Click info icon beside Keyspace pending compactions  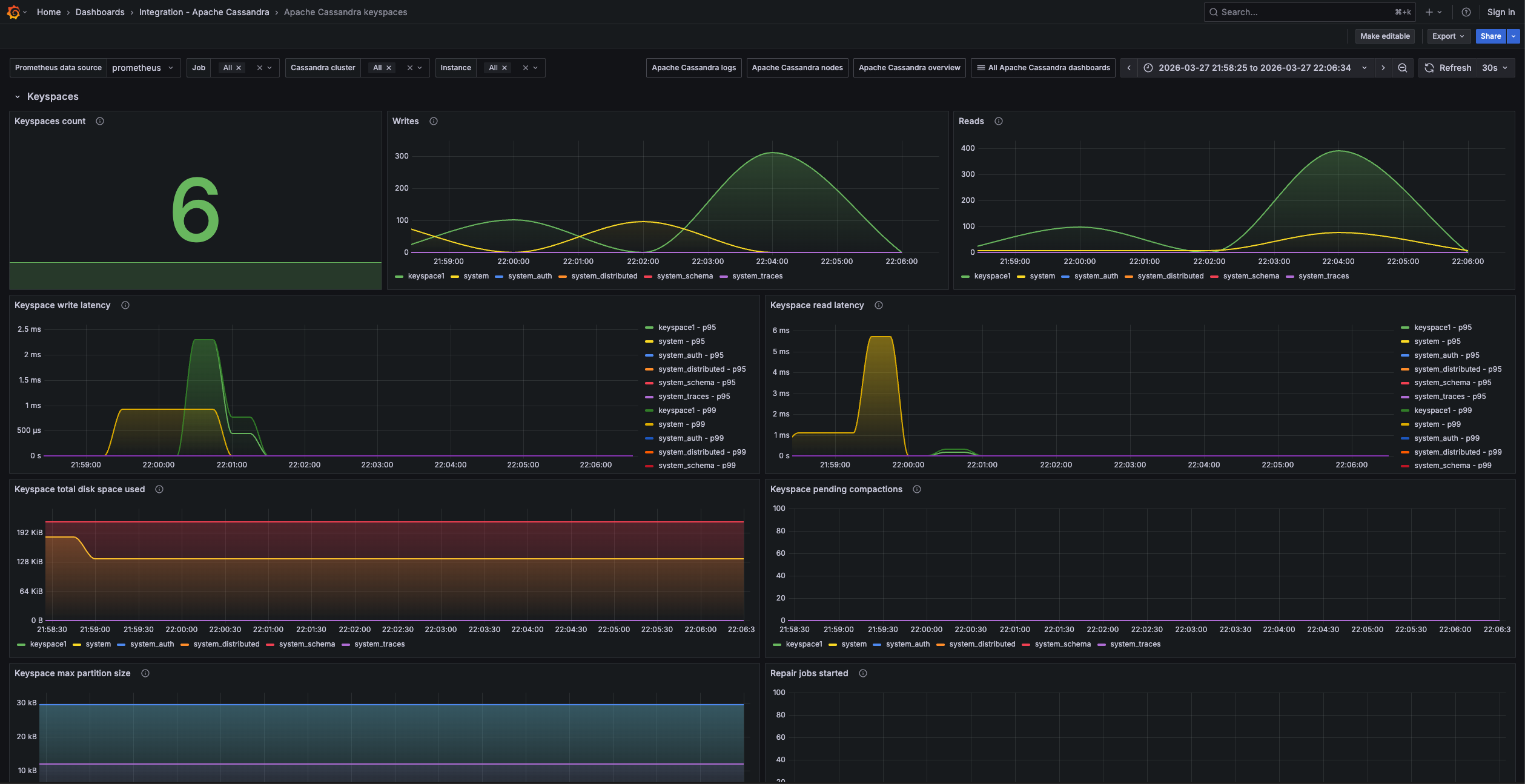(x=917, y=489)
